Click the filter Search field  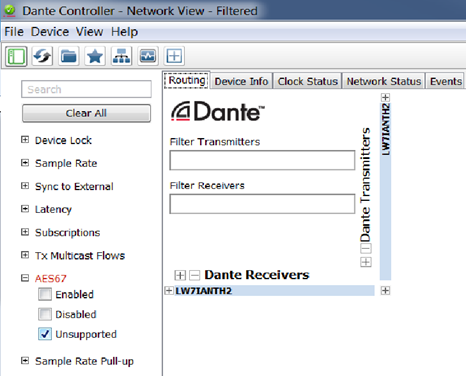pos(86,89)
